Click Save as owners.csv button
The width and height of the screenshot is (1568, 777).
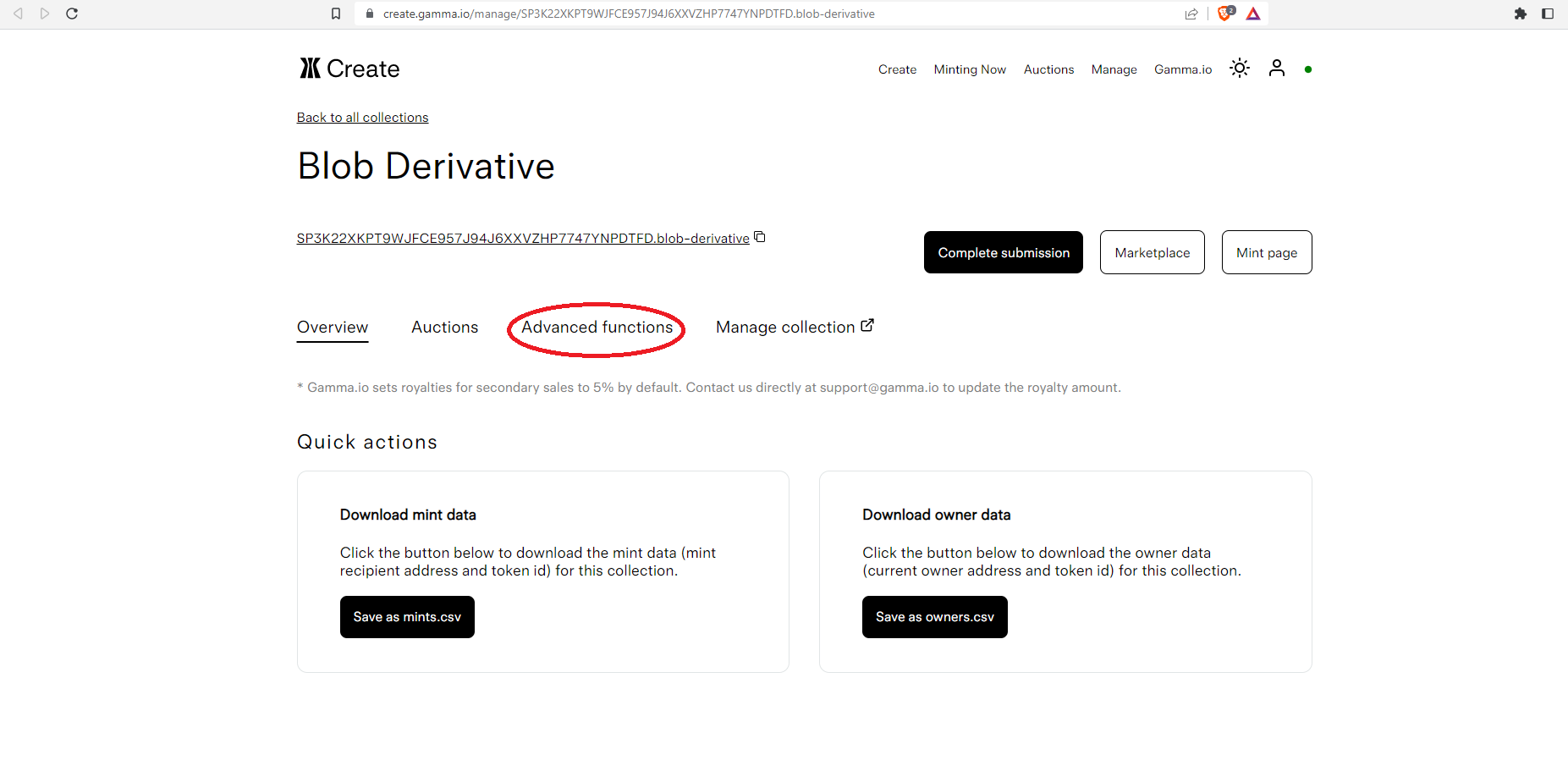click(935, 617)
